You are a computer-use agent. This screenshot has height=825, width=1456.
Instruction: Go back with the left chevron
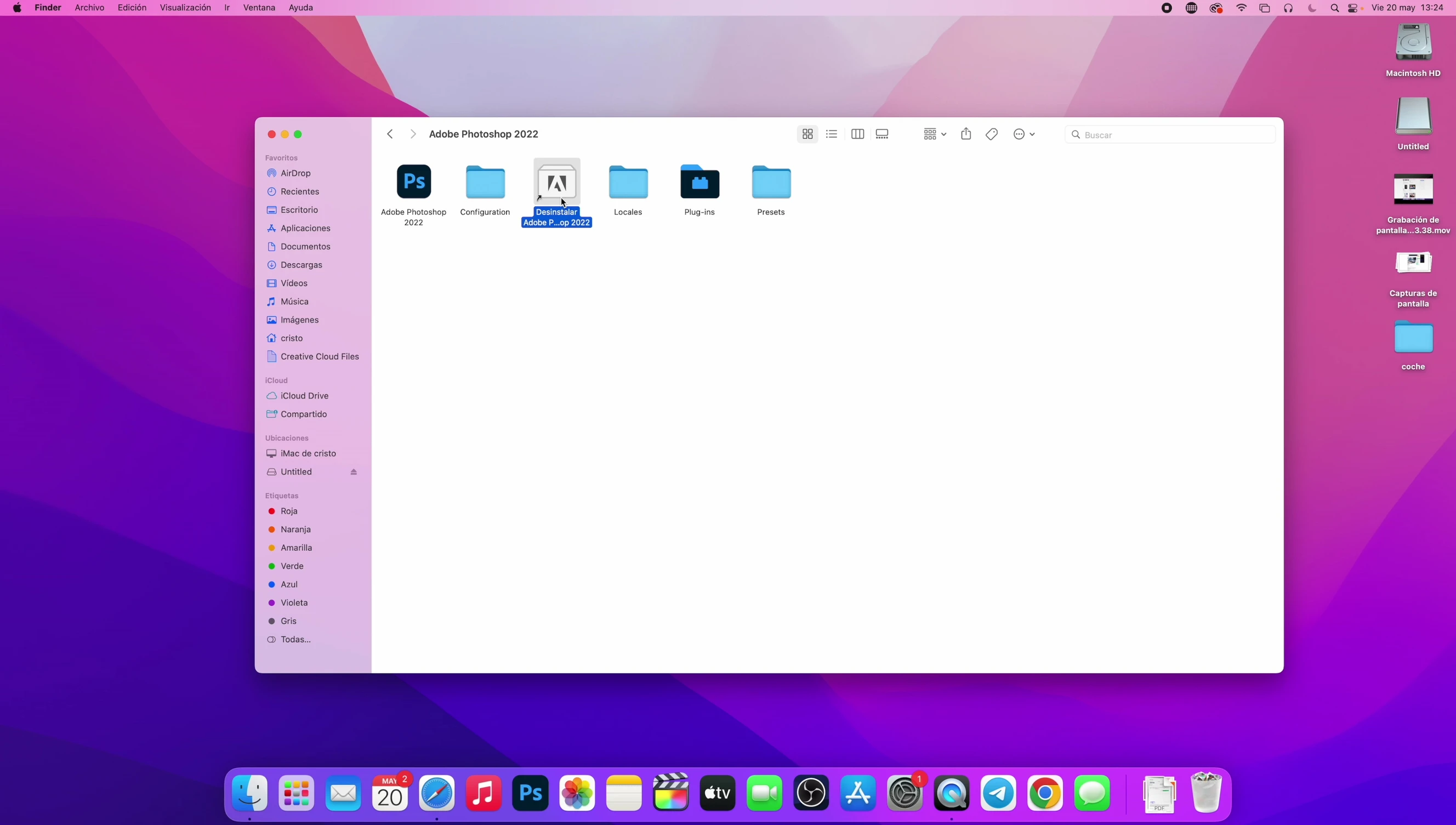point(390,134)
